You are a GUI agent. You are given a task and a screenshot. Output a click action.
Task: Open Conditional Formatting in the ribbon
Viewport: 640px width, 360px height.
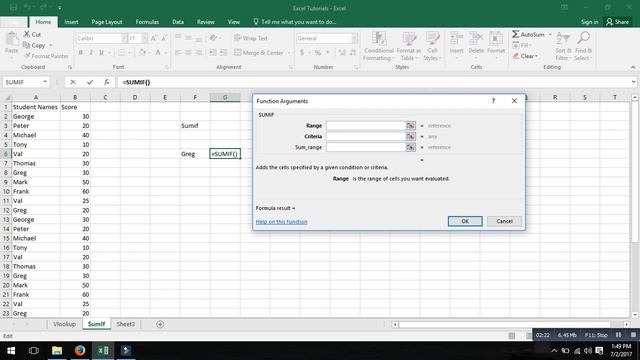pos(379,46)
